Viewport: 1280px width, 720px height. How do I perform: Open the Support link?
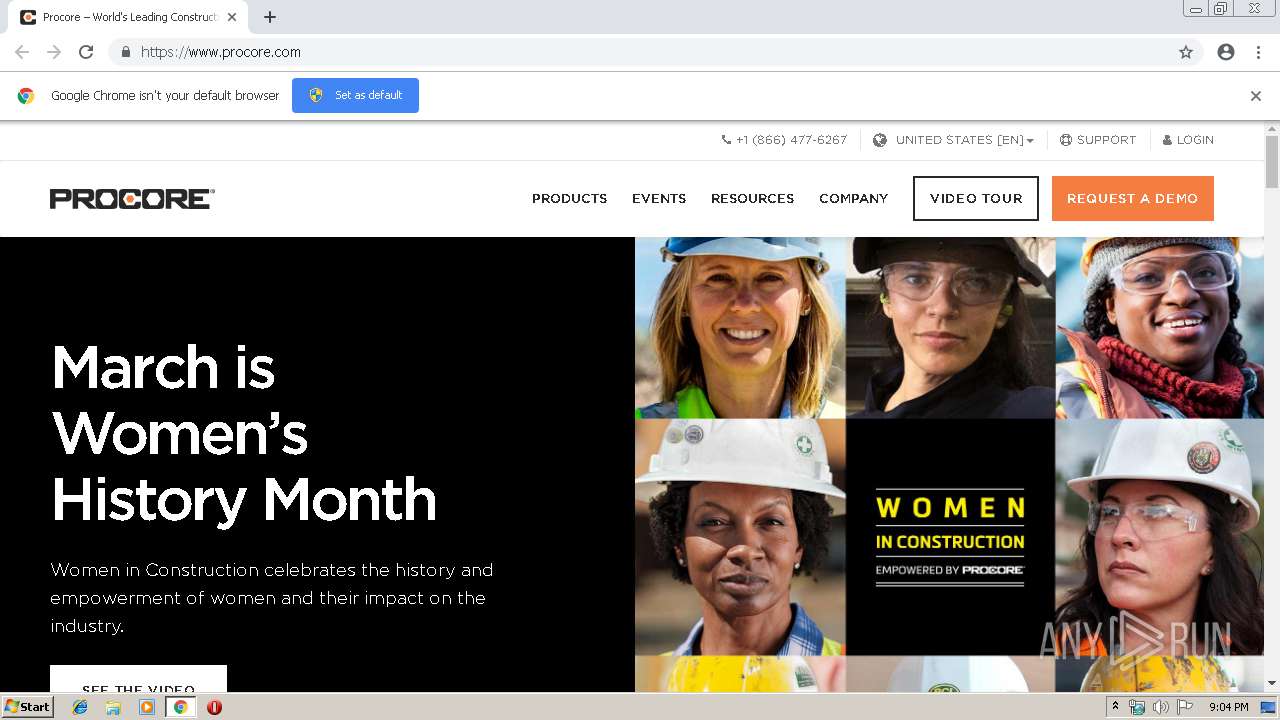1106,140
